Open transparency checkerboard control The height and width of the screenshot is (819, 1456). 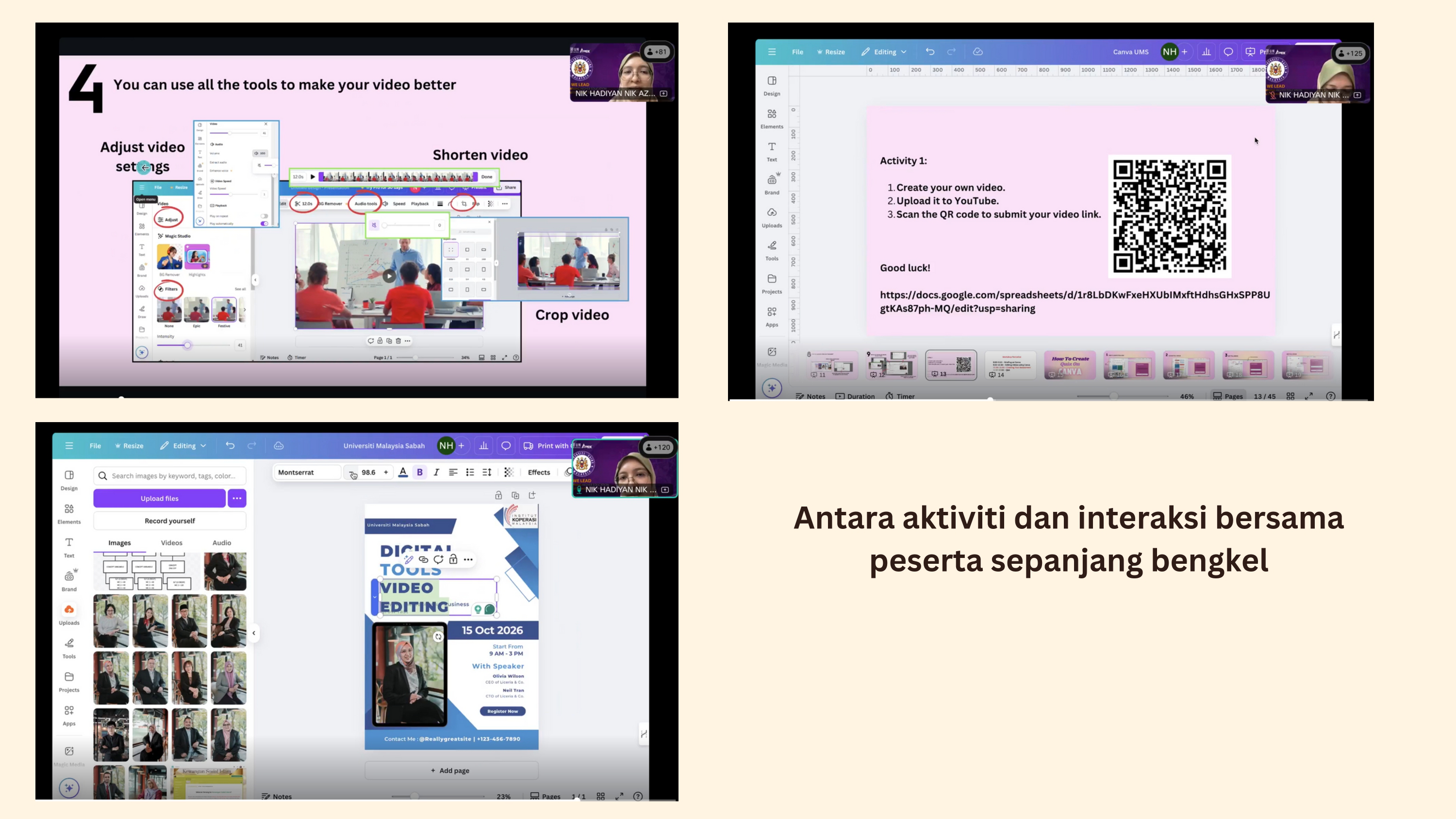(x=509, y=472)
